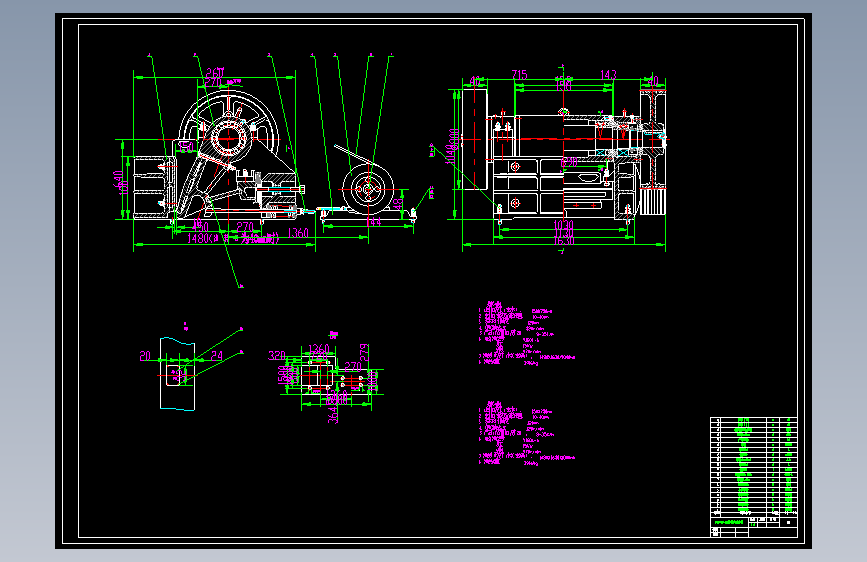This screenshot has width=867, height=562.
Task: Click the 24 dimension in detail view
Action: coord(217,356)
